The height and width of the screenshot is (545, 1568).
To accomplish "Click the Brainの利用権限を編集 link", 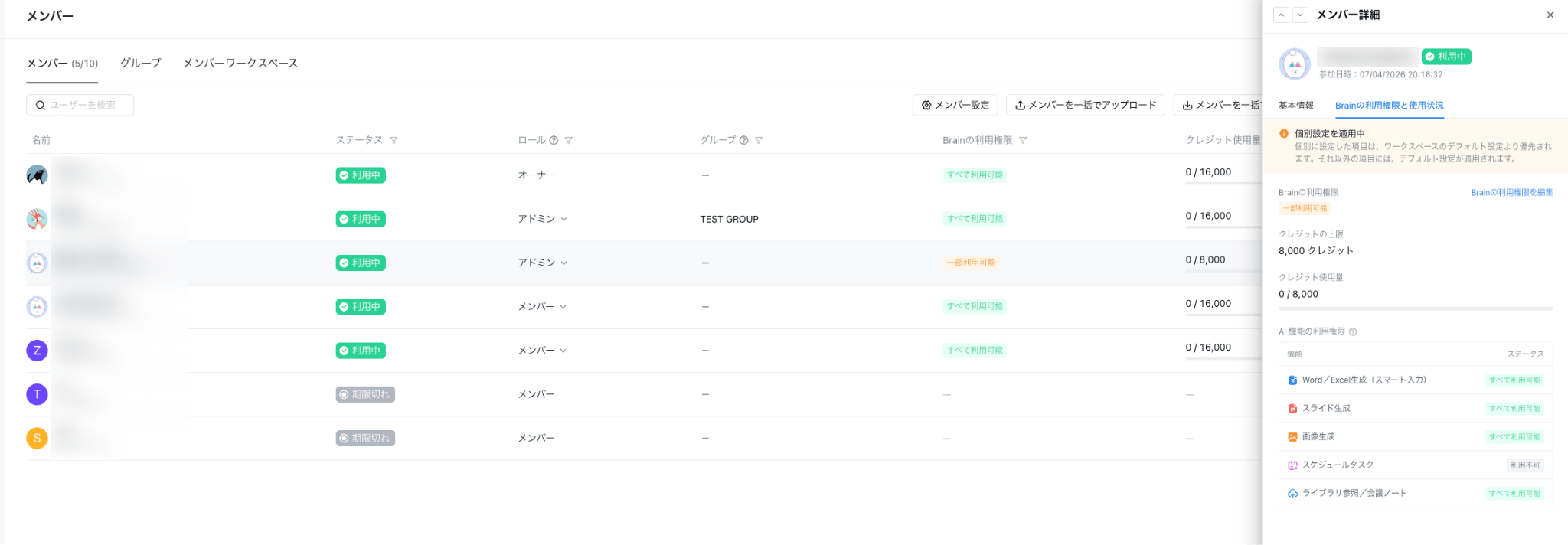I will click(x=1512, y=193).
